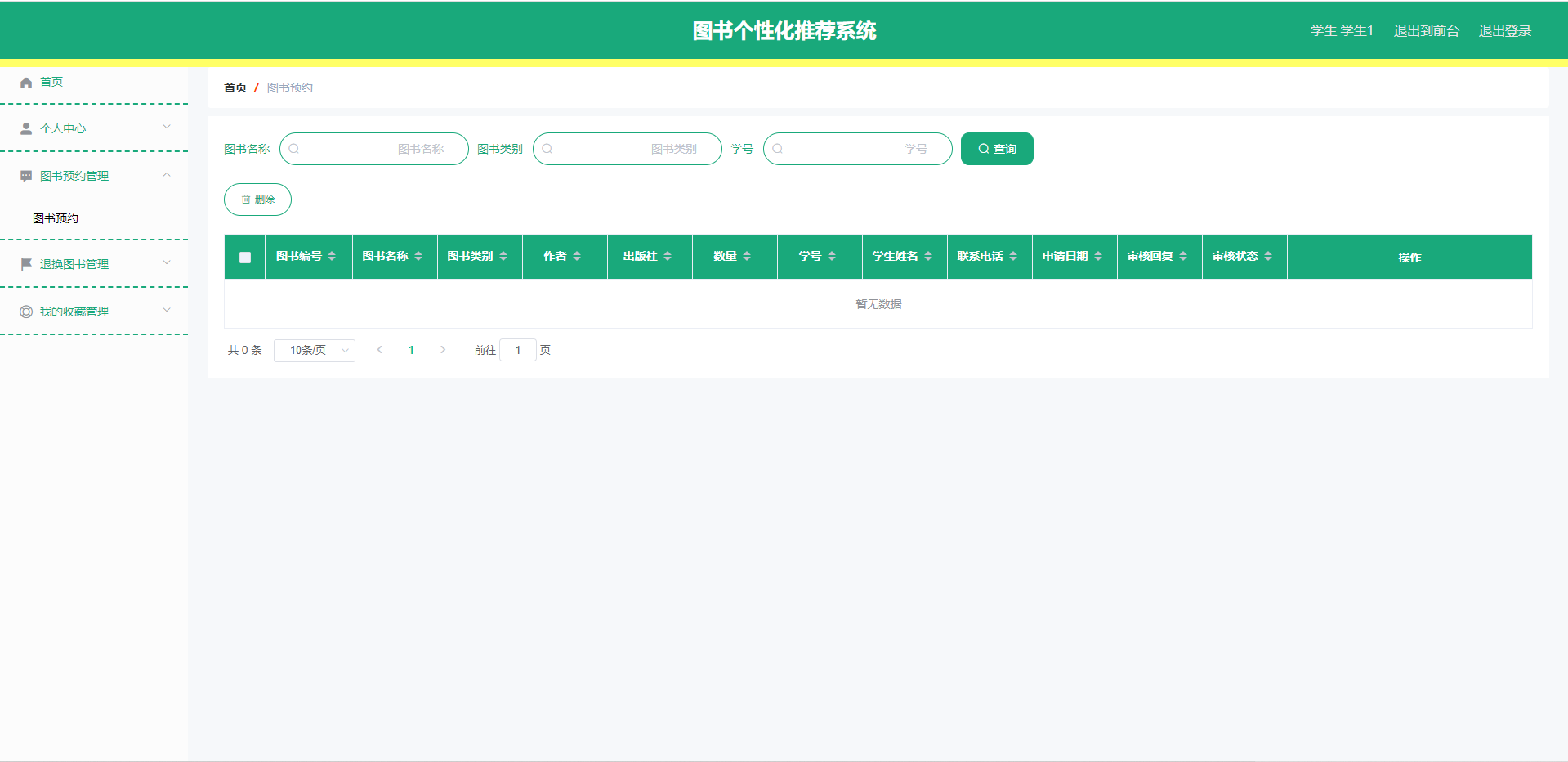Screen dimensions: 1568x762
Task: Select page 1 in pagination
Action: (x=411, y=350)
